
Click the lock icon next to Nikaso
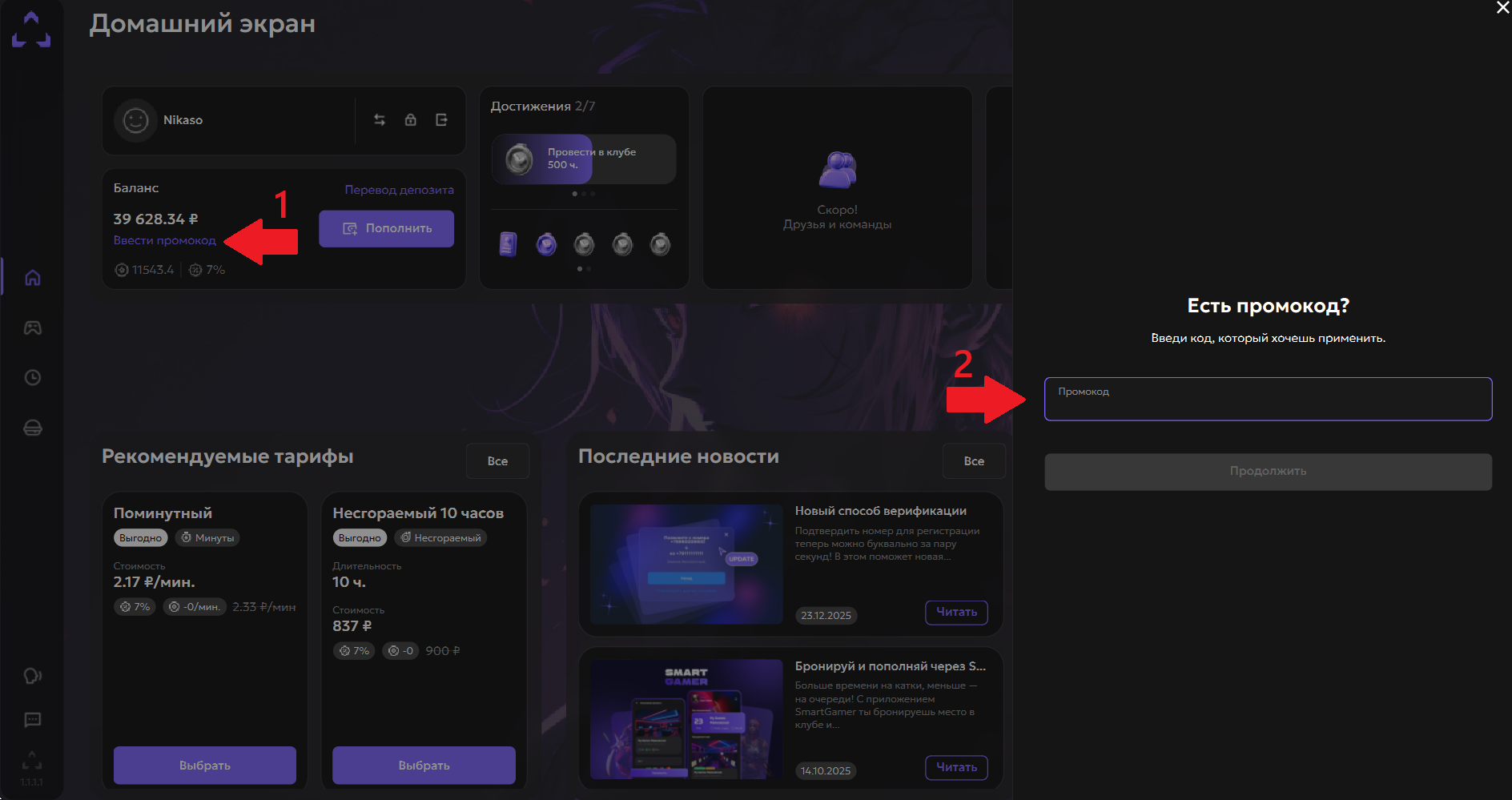(x=410, y=119)
